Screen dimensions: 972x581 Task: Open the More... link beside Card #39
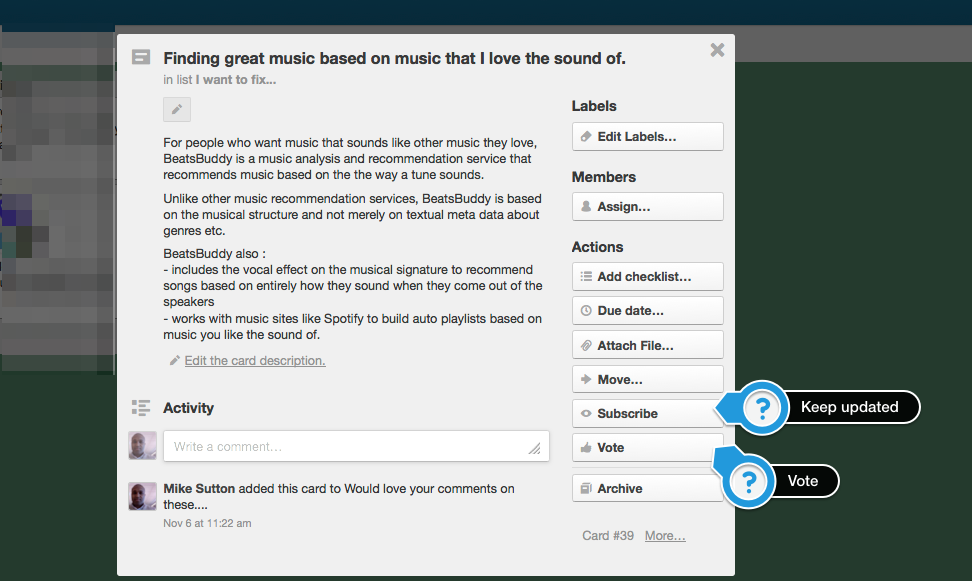(x=665, y=536)
